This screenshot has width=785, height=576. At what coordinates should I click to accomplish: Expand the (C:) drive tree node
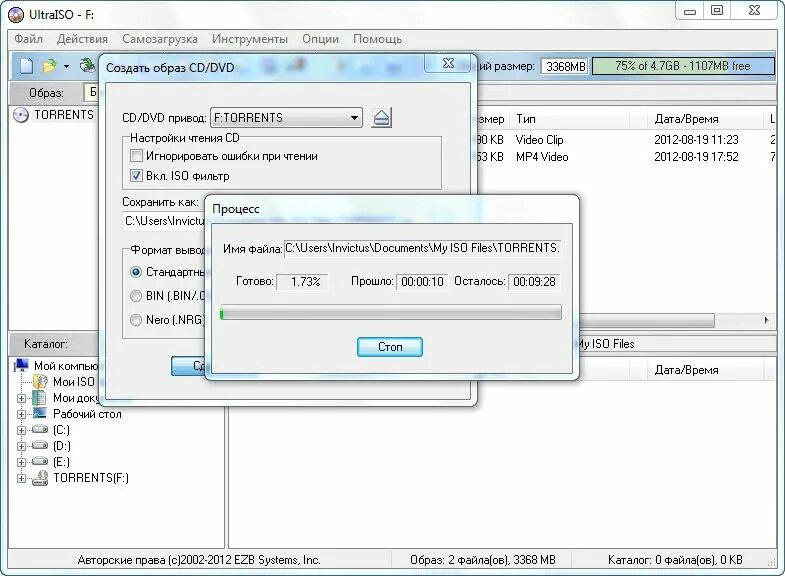pos(21,430)
